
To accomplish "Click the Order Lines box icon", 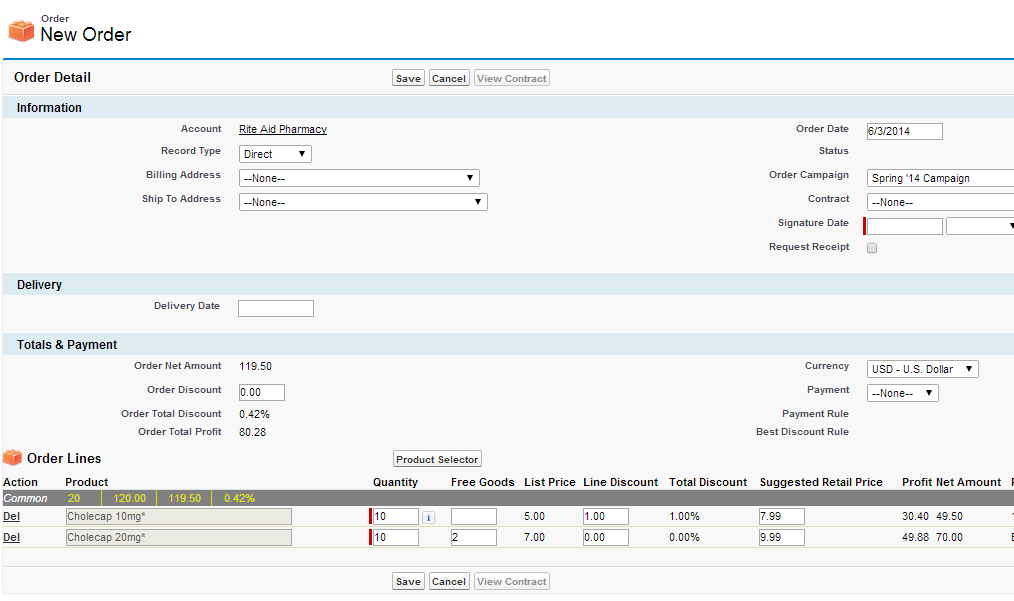I will (x=12, y=458).
